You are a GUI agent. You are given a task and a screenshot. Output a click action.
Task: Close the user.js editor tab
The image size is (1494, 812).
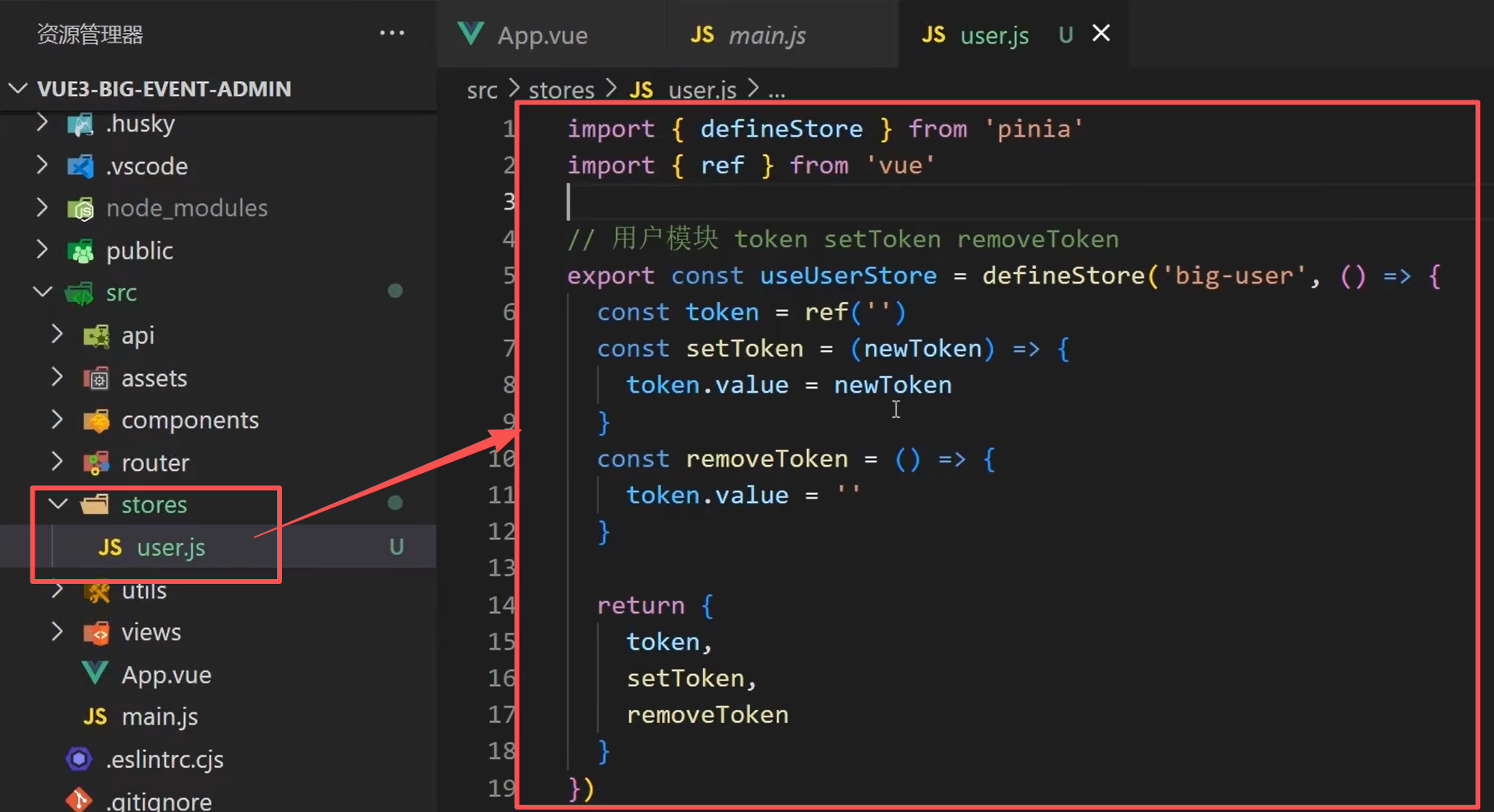1101,33
